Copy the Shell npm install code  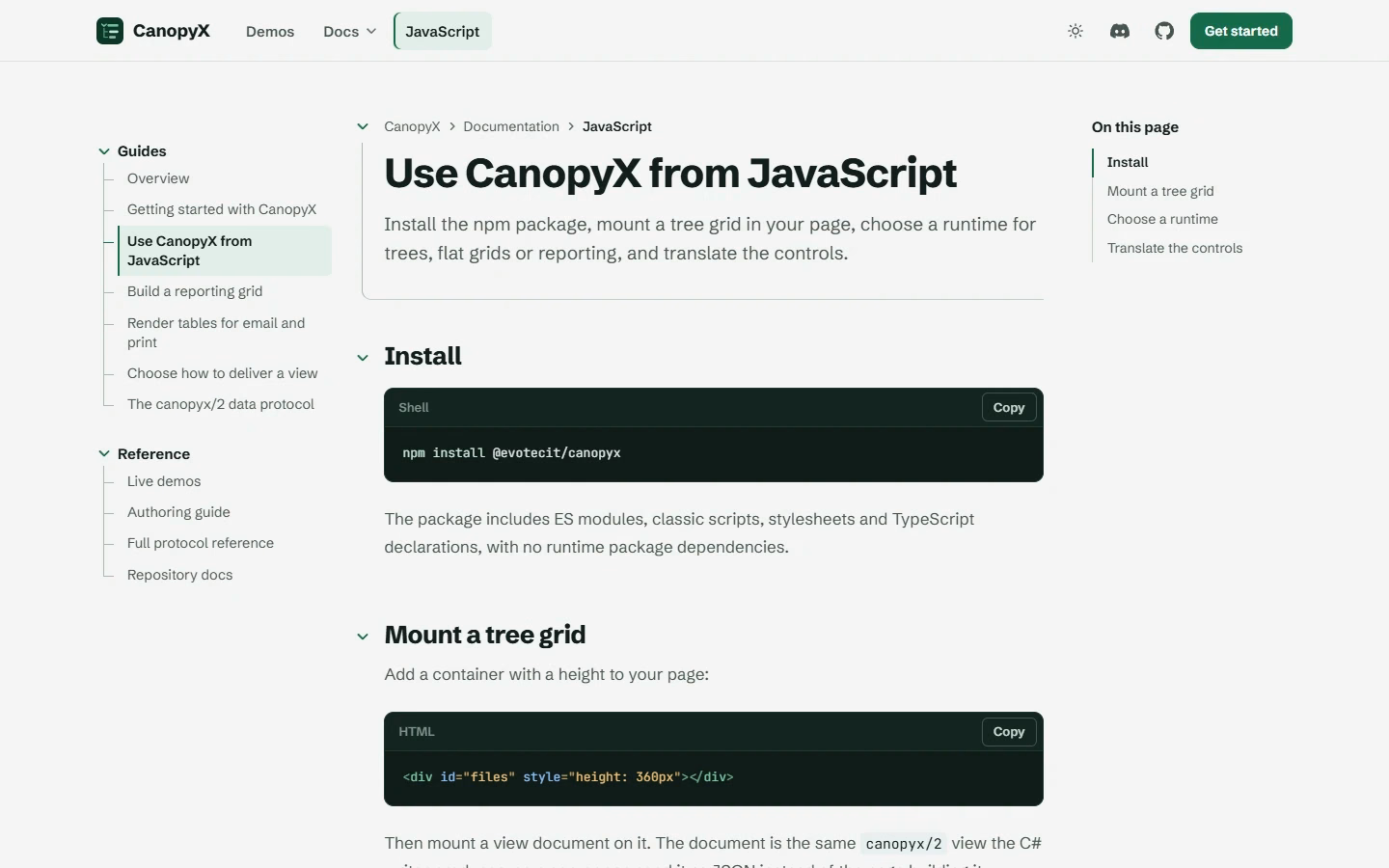point(1009,408)
